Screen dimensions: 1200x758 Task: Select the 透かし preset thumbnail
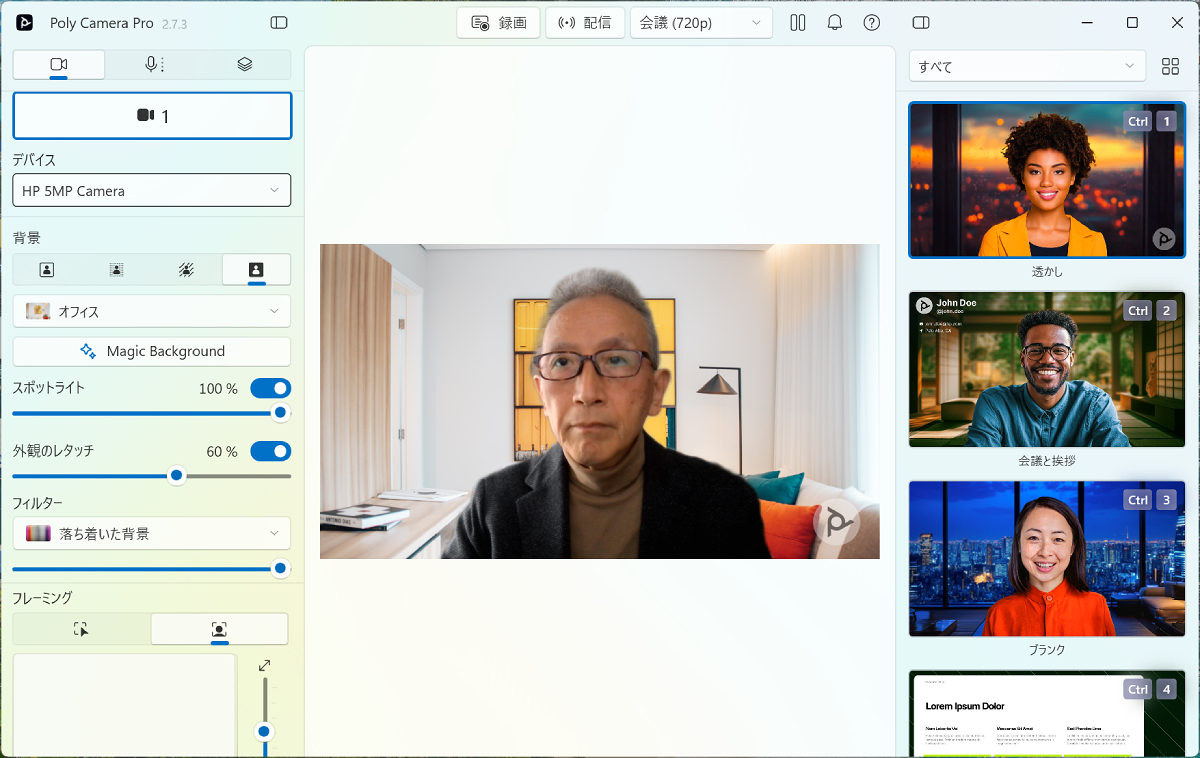pyautogui.click(x=1047, y=180)
